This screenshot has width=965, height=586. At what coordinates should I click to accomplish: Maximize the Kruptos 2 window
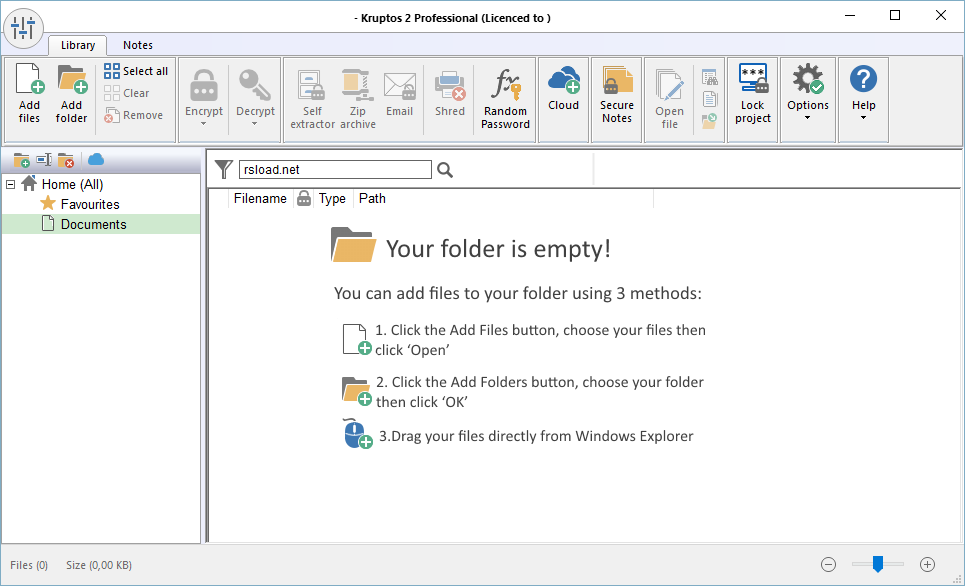[x=895, y=15]
